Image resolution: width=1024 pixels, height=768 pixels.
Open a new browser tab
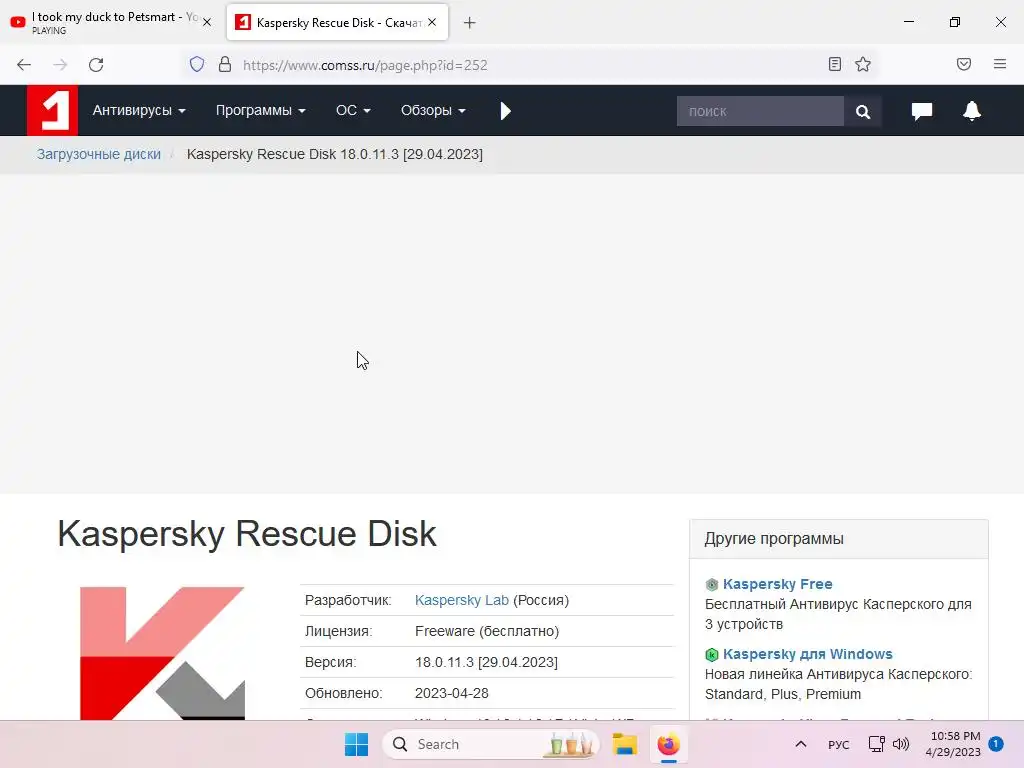[x=470, y=23]
